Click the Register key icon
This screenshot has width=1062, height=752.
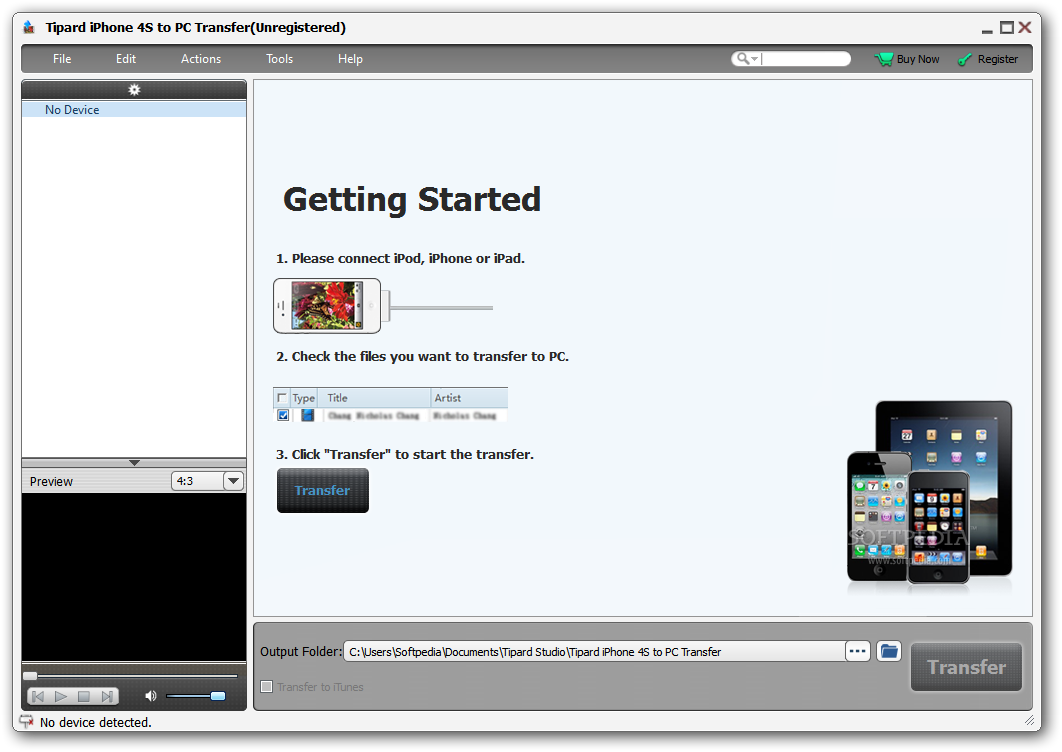click(964, 60)
